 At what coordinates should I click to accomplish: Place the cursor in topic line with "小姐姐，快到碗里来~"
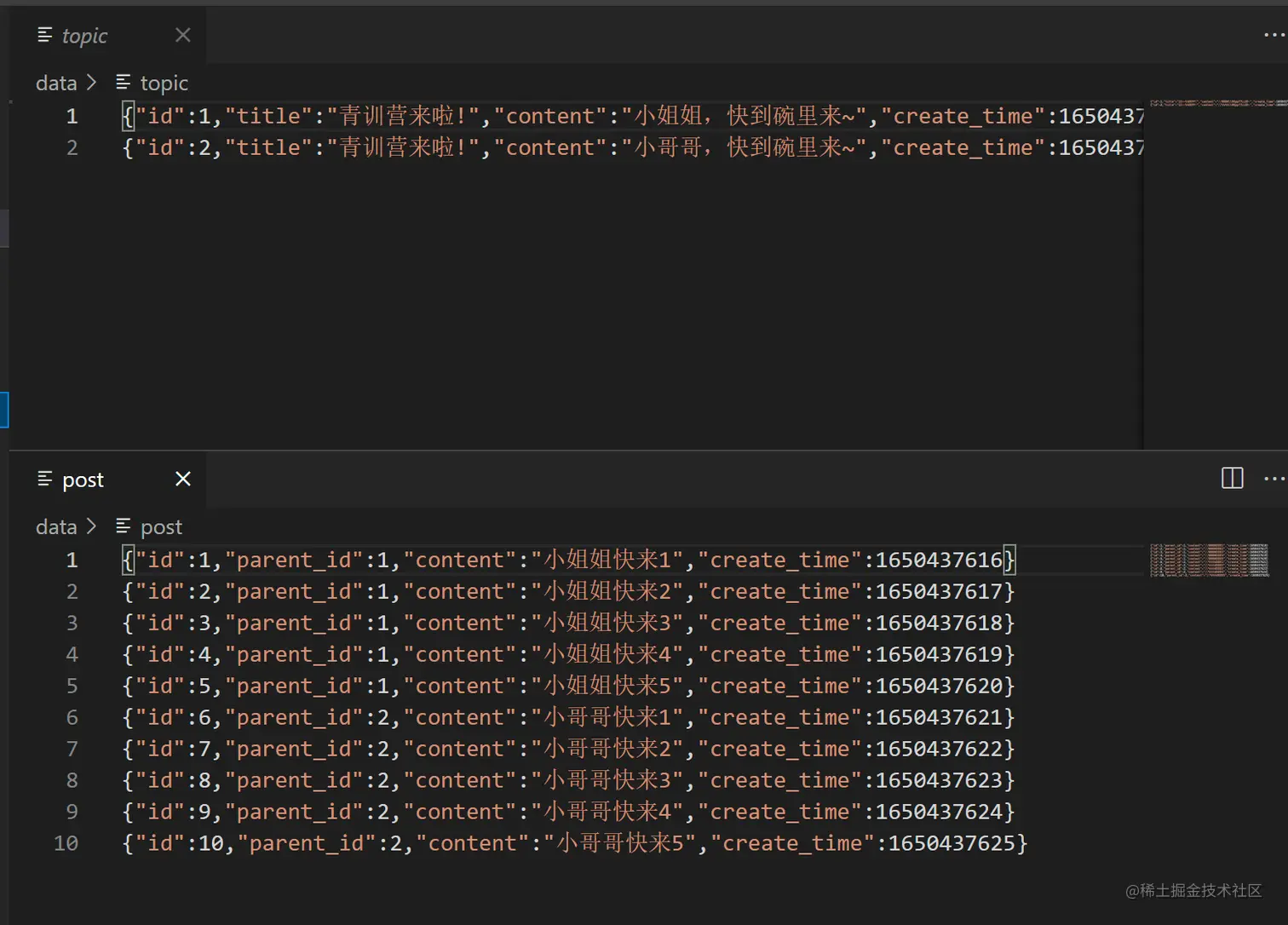point(633,116)
